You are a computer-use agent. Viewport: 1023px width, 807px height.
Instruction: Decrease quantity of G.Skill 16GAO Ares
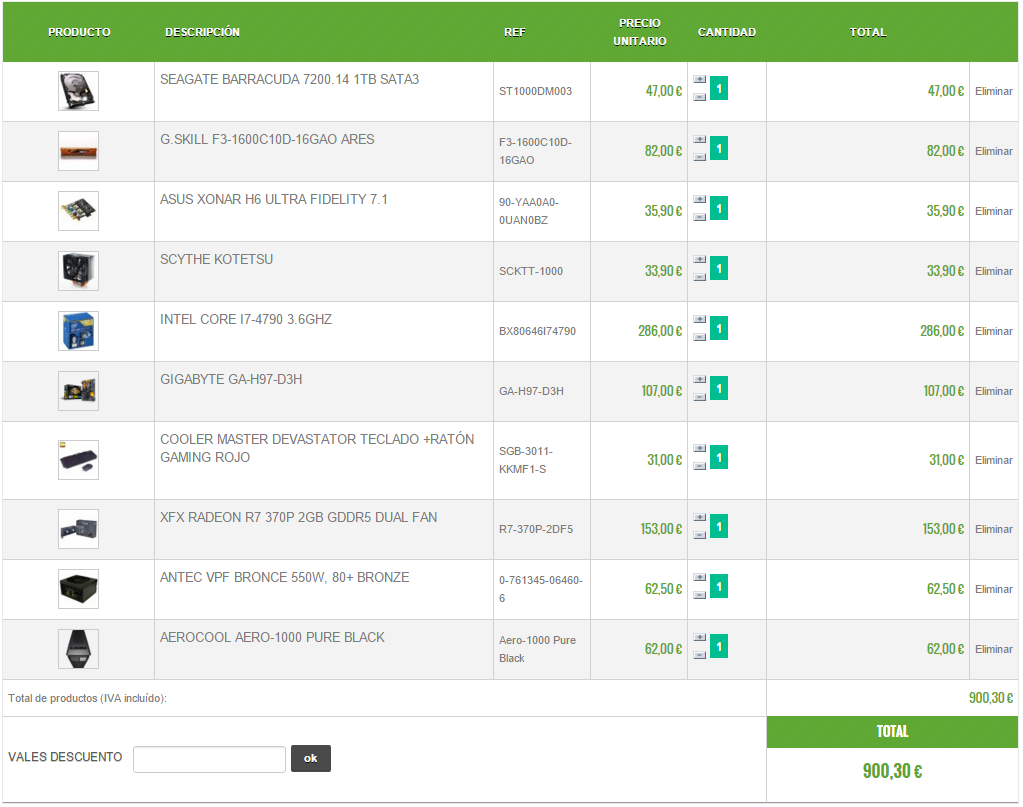[x=699, y=157]
